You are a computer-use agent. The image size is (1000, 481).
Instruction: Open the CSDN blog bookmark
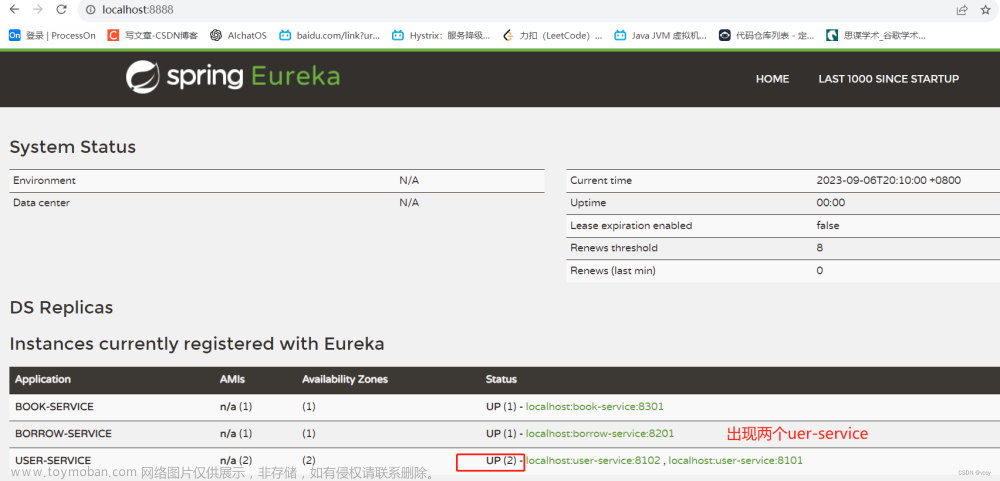(x=152, y=36)
